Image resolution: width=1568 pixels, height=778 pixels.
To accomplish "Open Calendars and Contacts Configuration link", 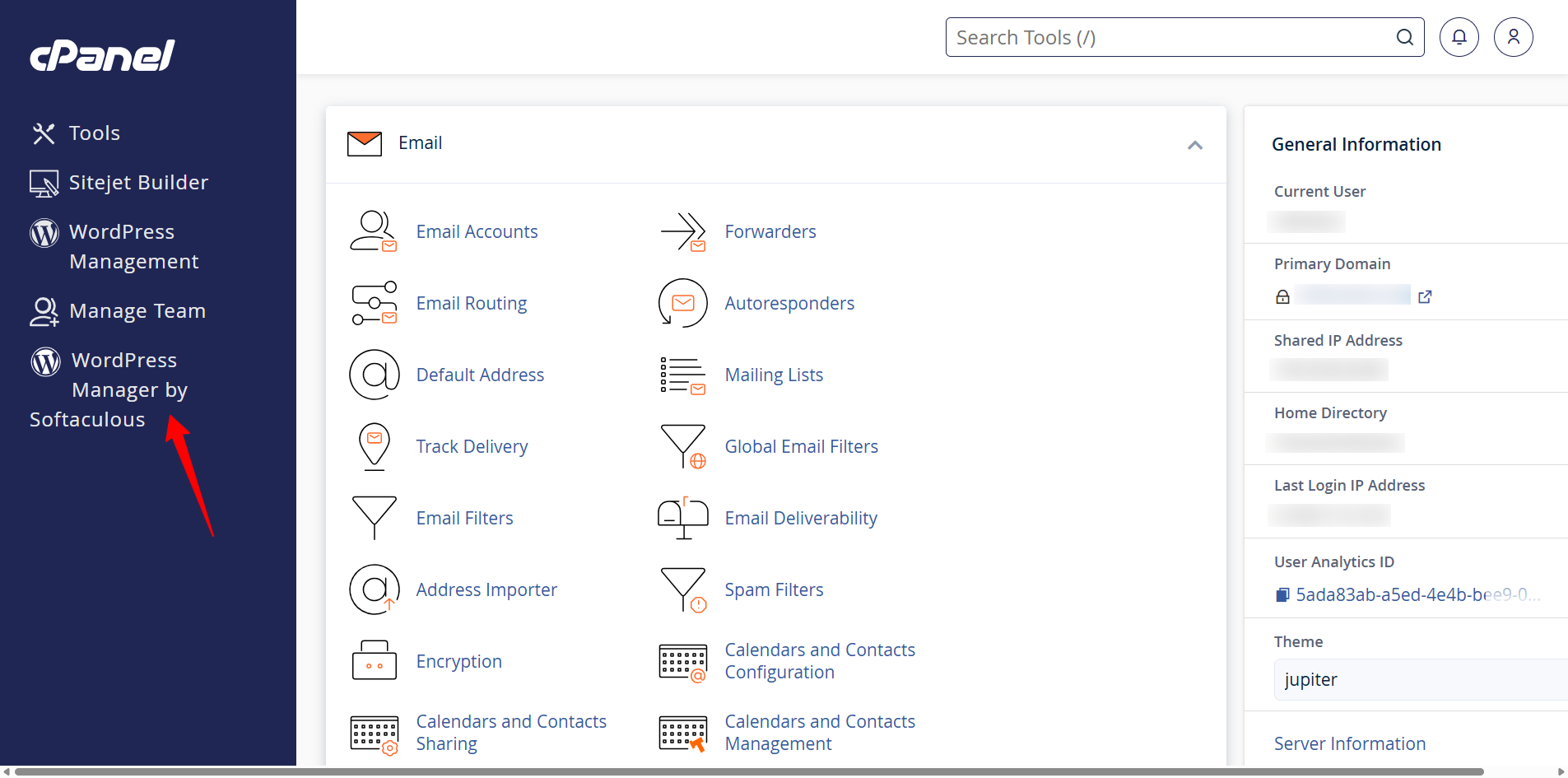I will tap(820, 661).
